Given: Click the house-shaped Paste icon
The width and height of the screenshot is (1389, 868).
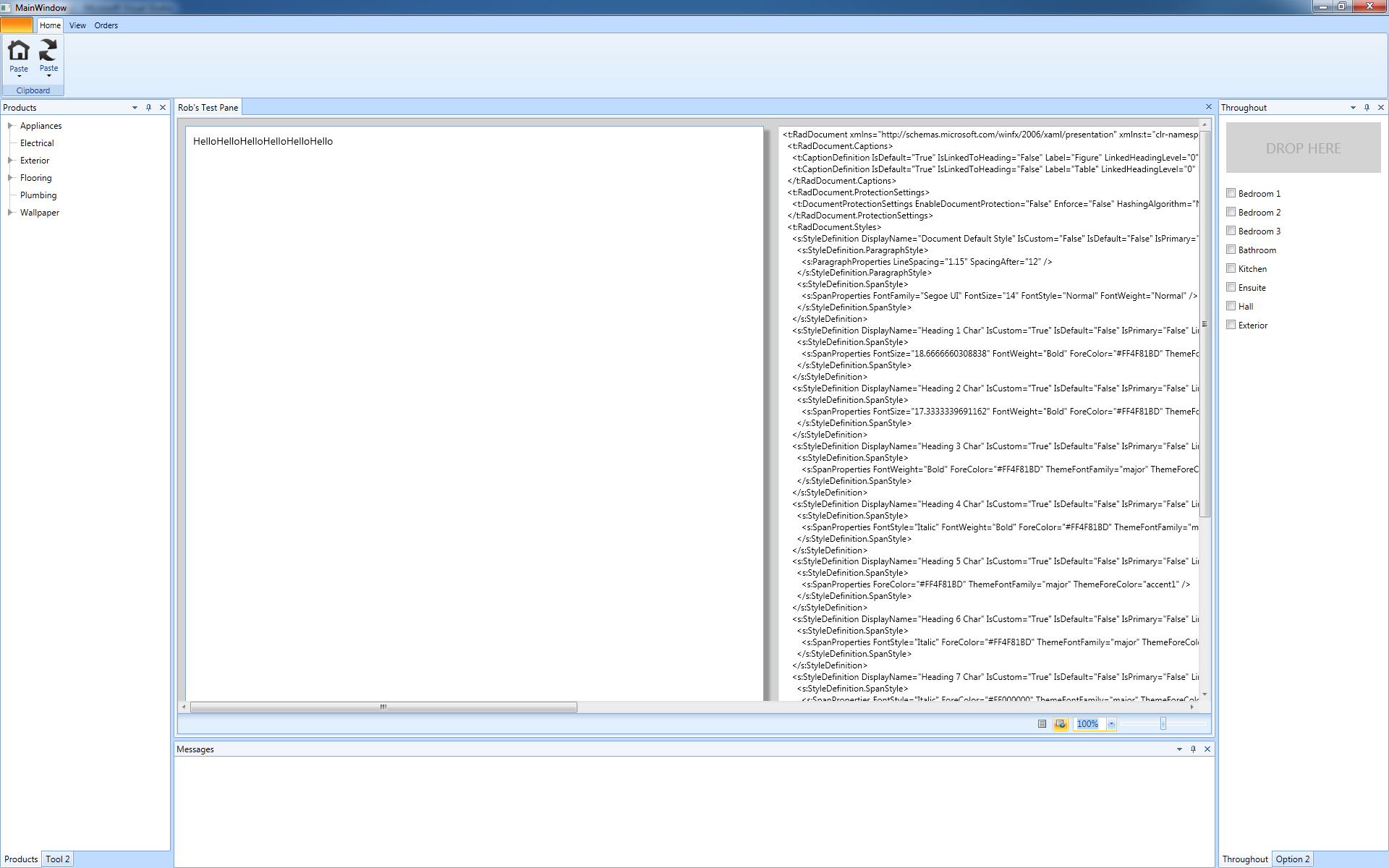Looking at the screenshot, I should click(x=19, y=51).
